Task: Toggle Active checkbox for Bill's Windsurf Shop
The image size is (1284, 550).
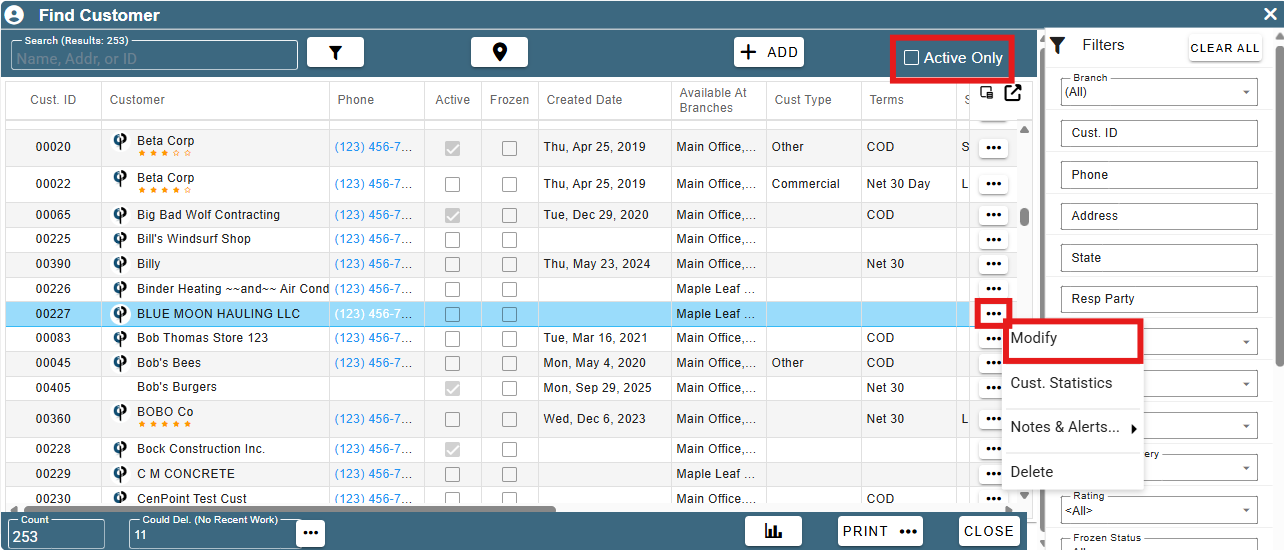Action: (453, 239)
